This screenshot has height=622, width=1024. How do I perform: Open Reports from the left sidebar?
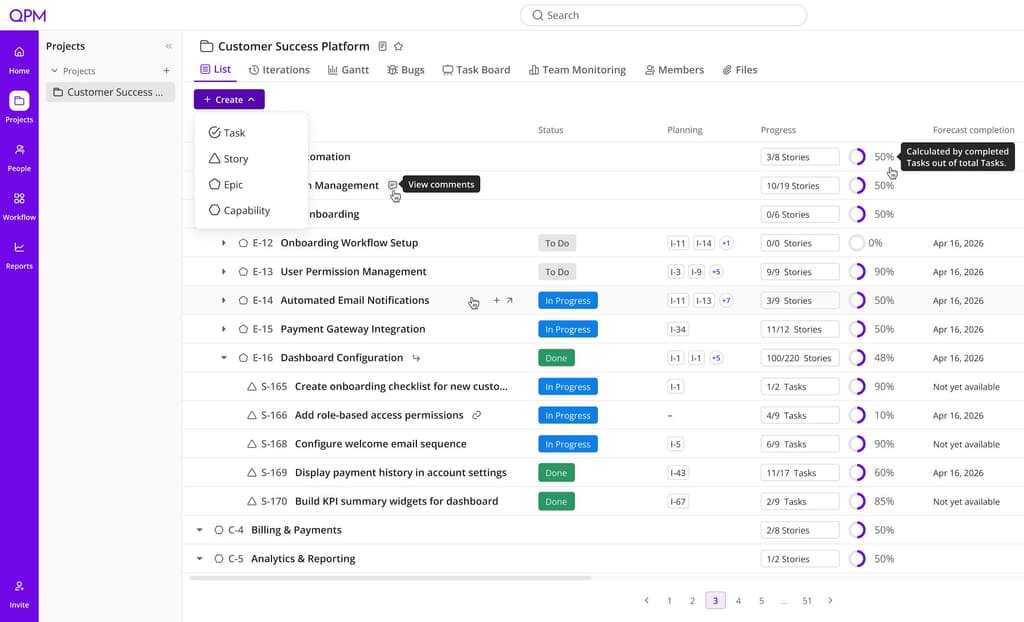coord(19,255)
